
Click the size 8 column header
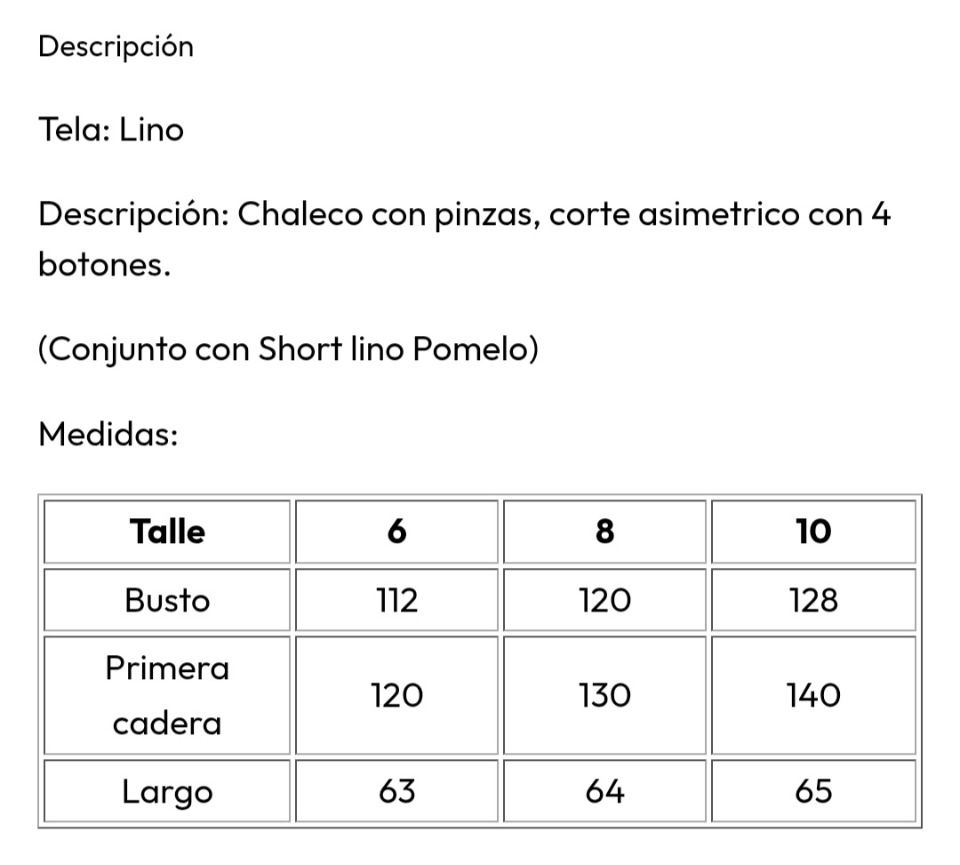(605, 531)
